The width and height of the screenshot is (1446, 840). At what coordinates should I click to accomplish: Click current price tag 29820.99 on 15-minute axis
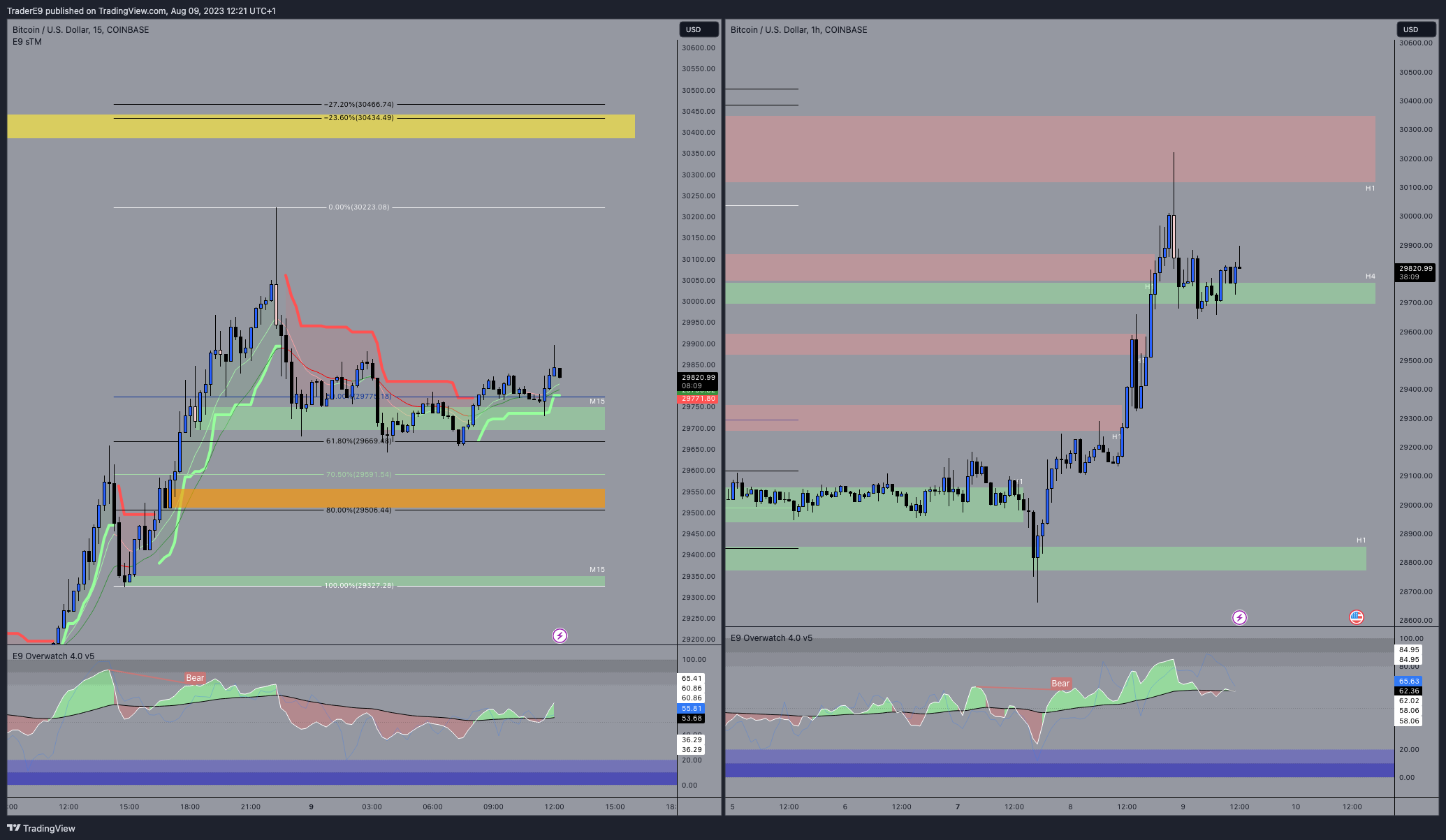[699, 381]
